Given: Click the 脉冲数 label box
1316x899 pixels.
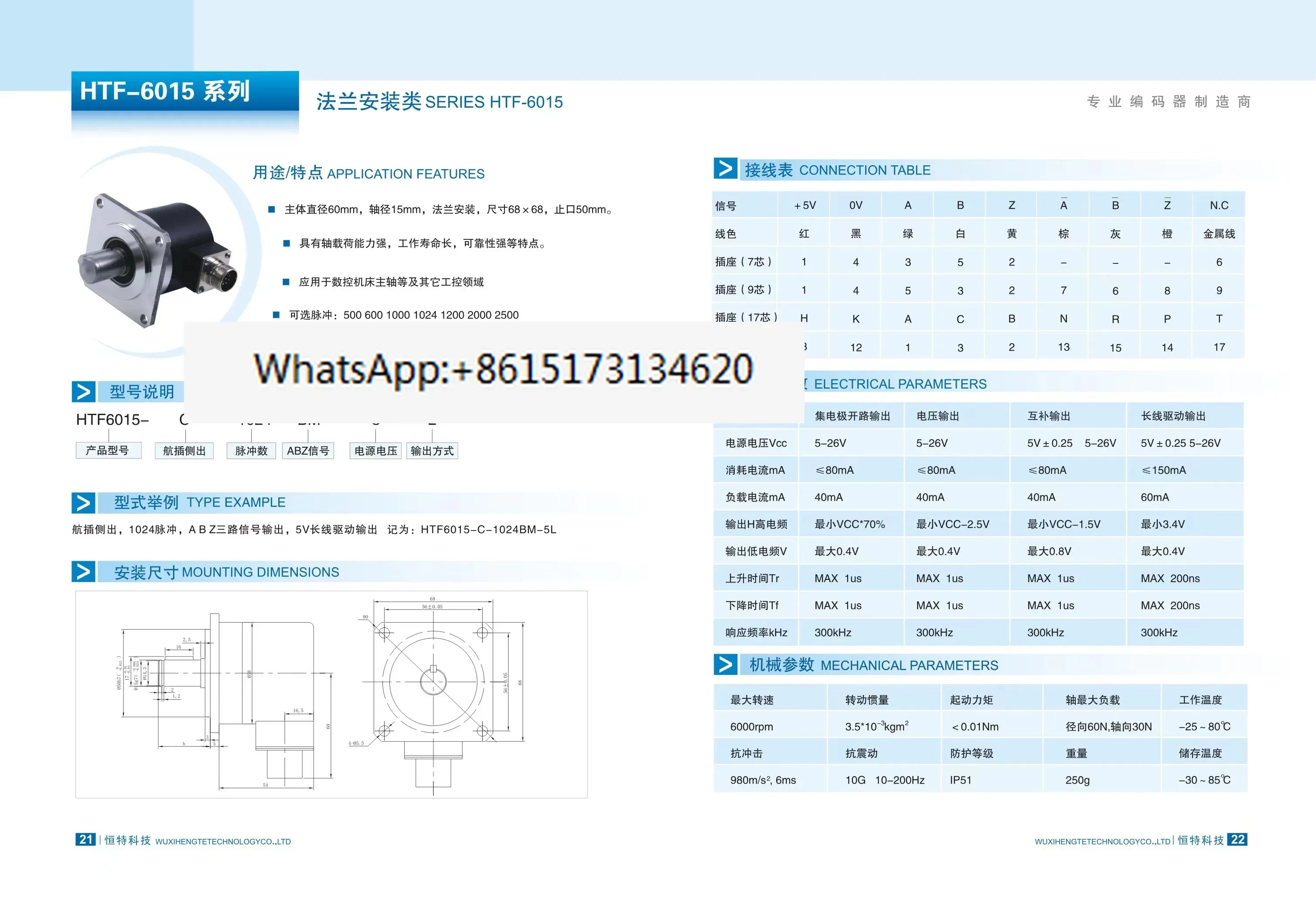Looking at the screenshot, I should point(251,451).
